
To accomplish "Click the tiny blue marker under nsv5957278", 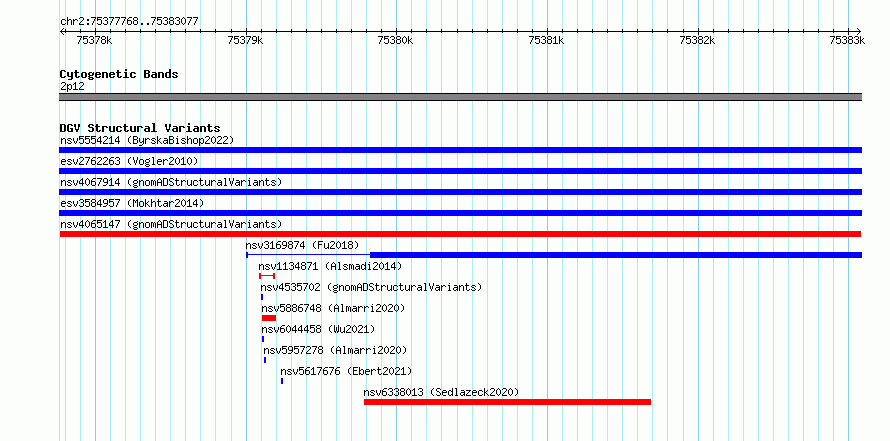I will tap(265, 360).
